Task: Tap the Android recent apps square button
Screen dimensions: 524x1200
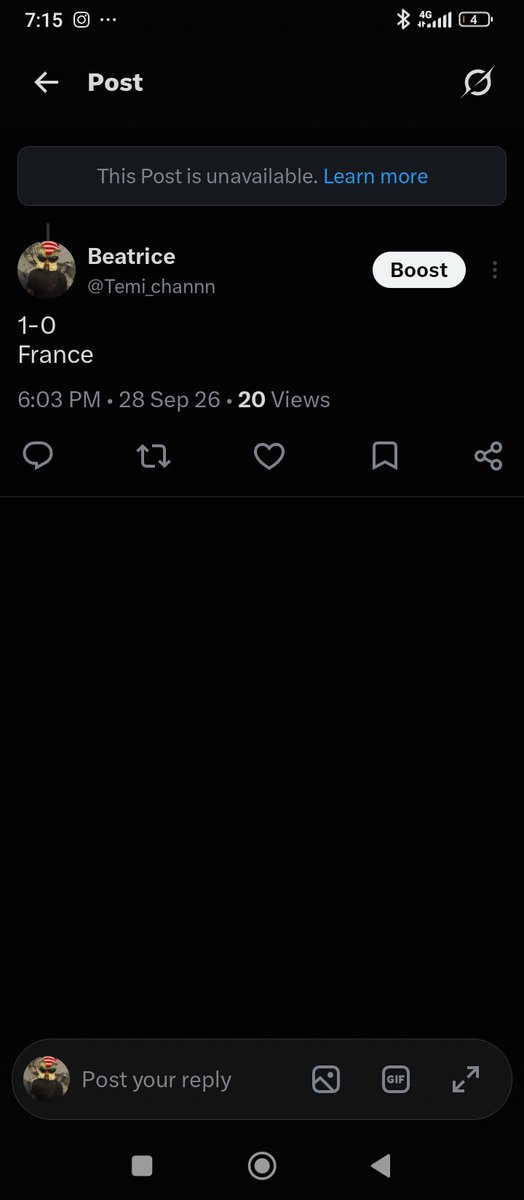Action: 142,1165
